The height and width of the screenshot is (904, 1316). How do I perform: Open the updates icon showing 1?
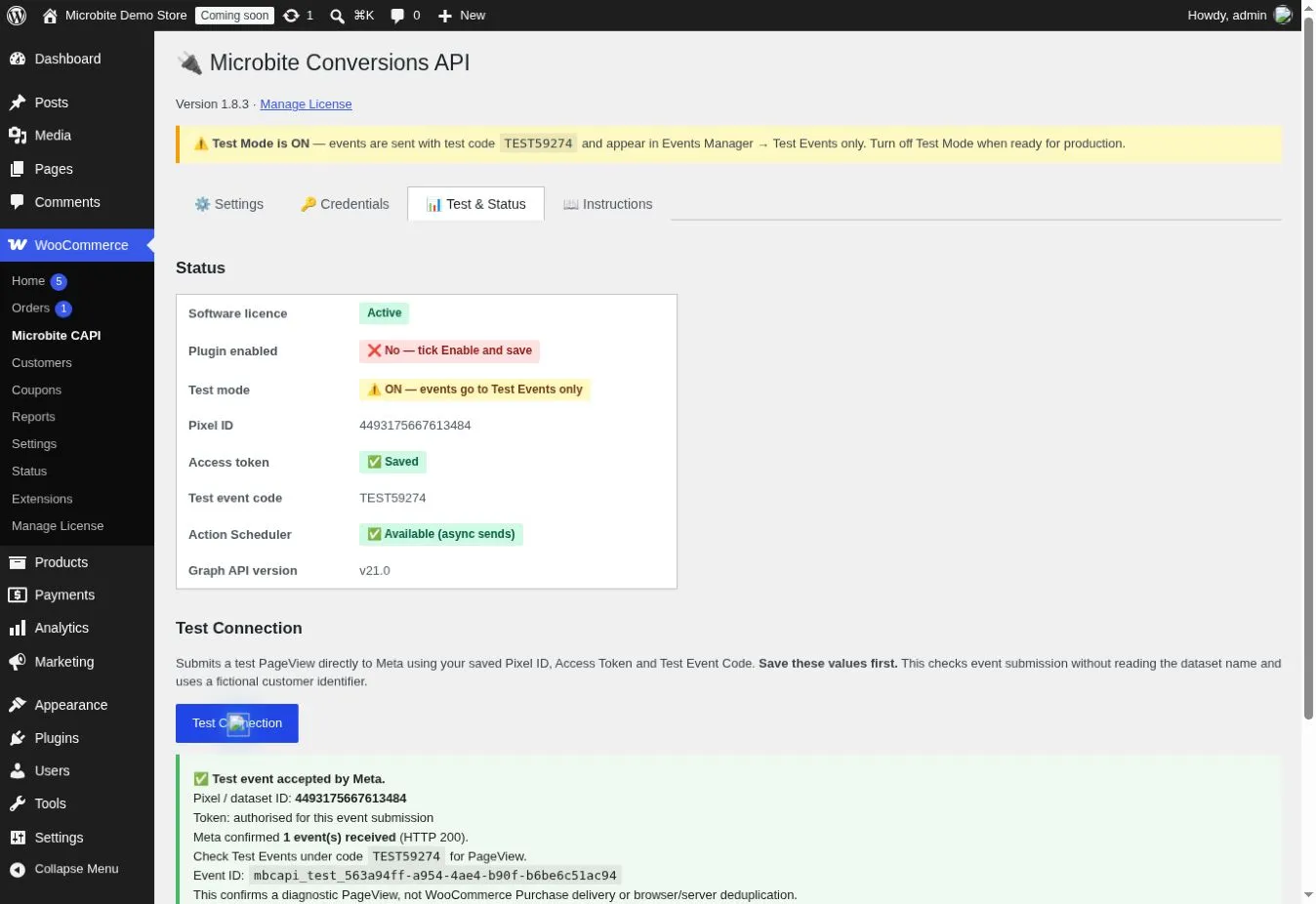tap(291, 16)
